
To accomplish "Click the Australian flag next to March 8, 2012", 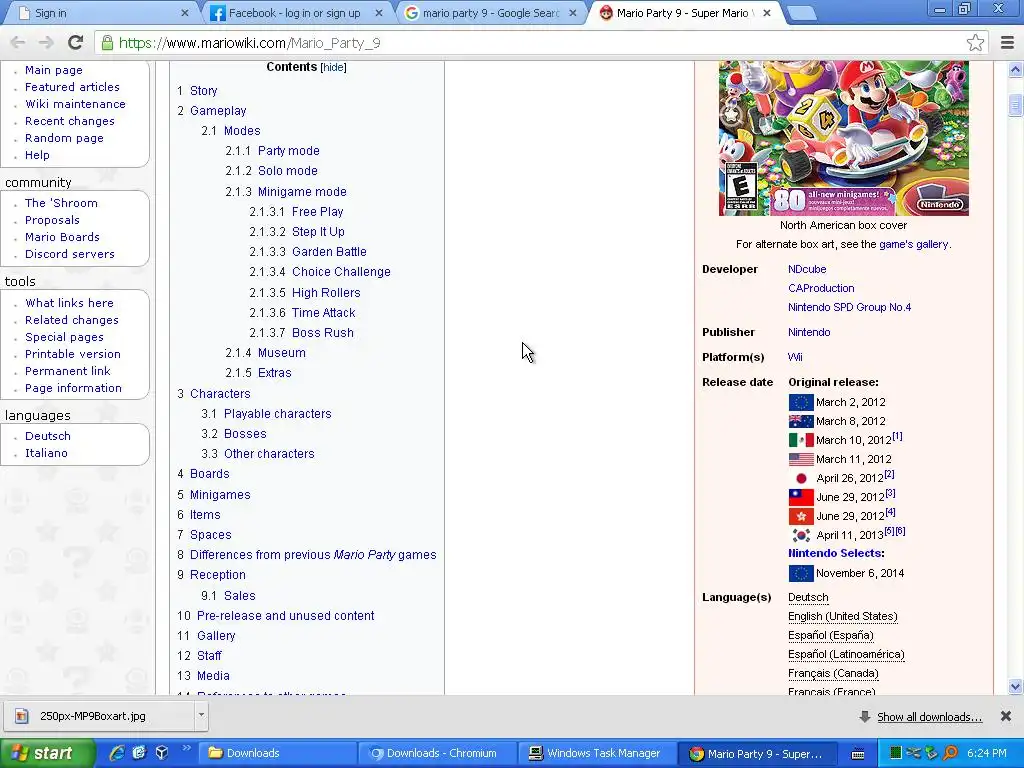I will point(801,421).
